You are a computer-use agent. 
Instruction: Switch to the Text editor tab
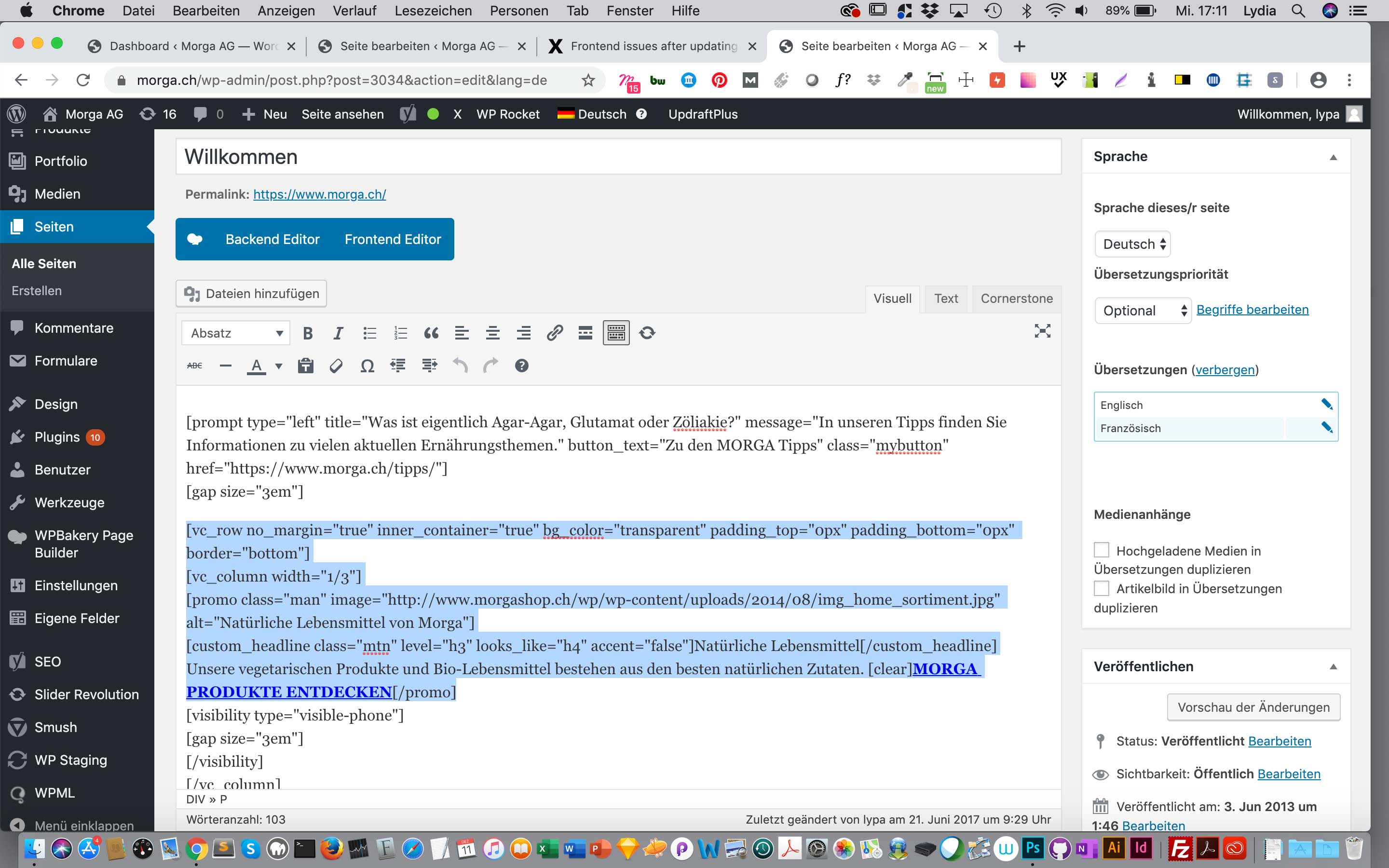(945, 298)
